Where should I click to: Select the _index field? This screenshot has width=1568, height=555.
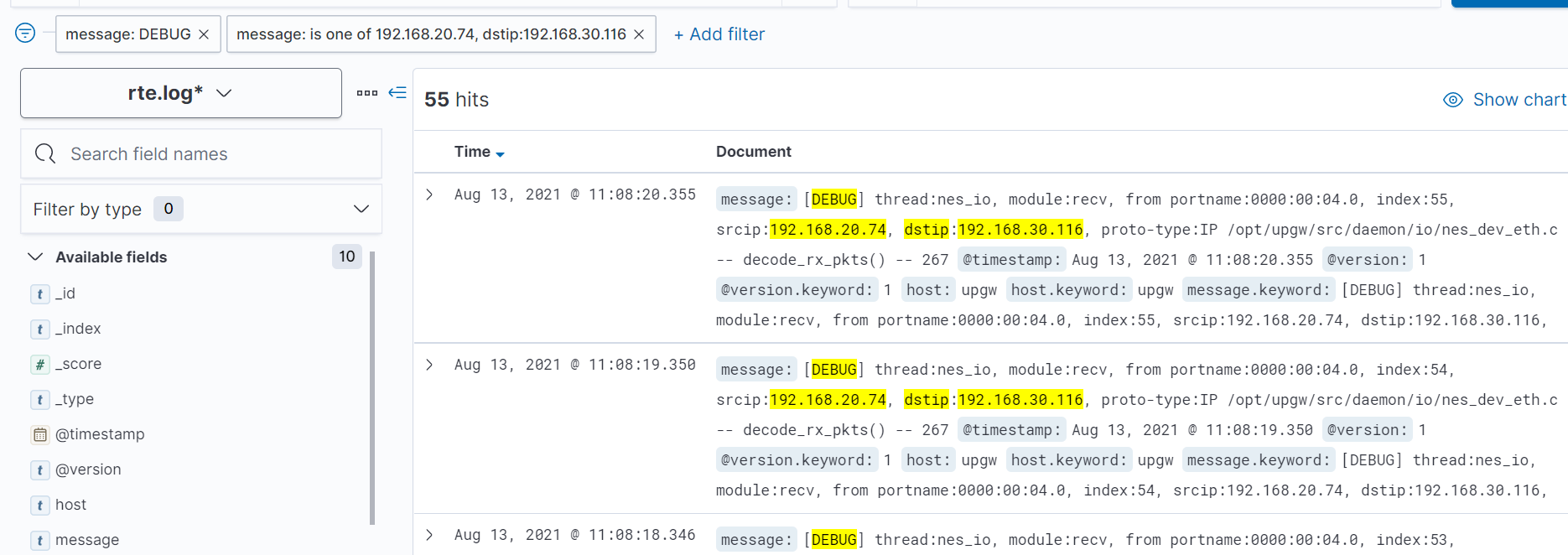coord(78,329)
